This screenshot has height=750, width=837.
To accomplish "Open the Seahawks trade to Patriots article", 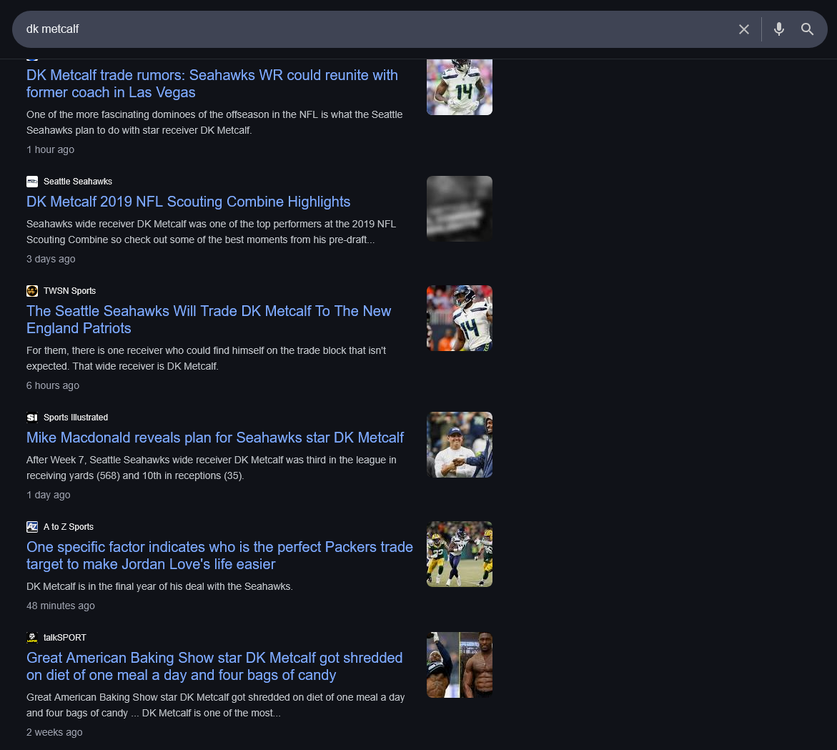I will click(208, 319).
